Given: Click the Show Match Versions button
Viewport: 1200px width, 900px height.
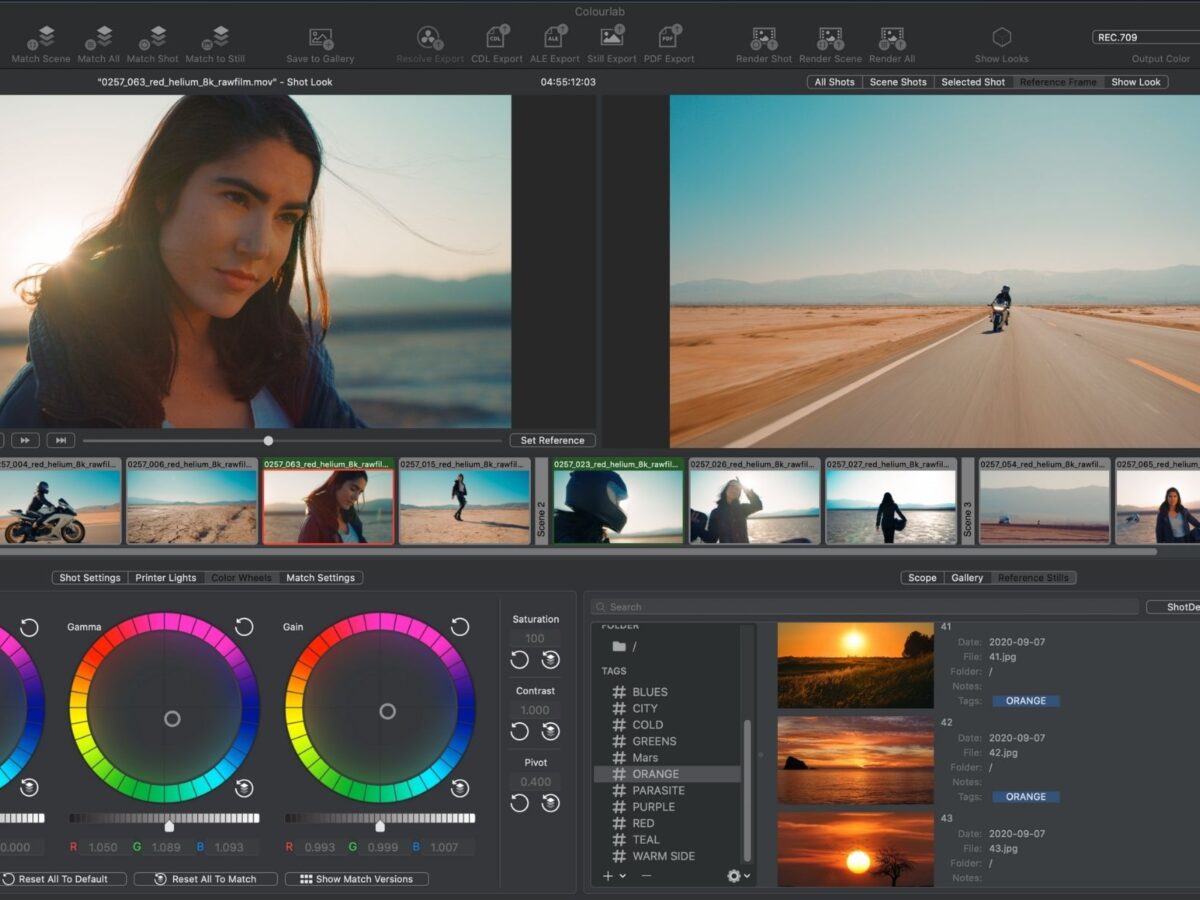Looking at the screenshot, I should tap(356, 879).
